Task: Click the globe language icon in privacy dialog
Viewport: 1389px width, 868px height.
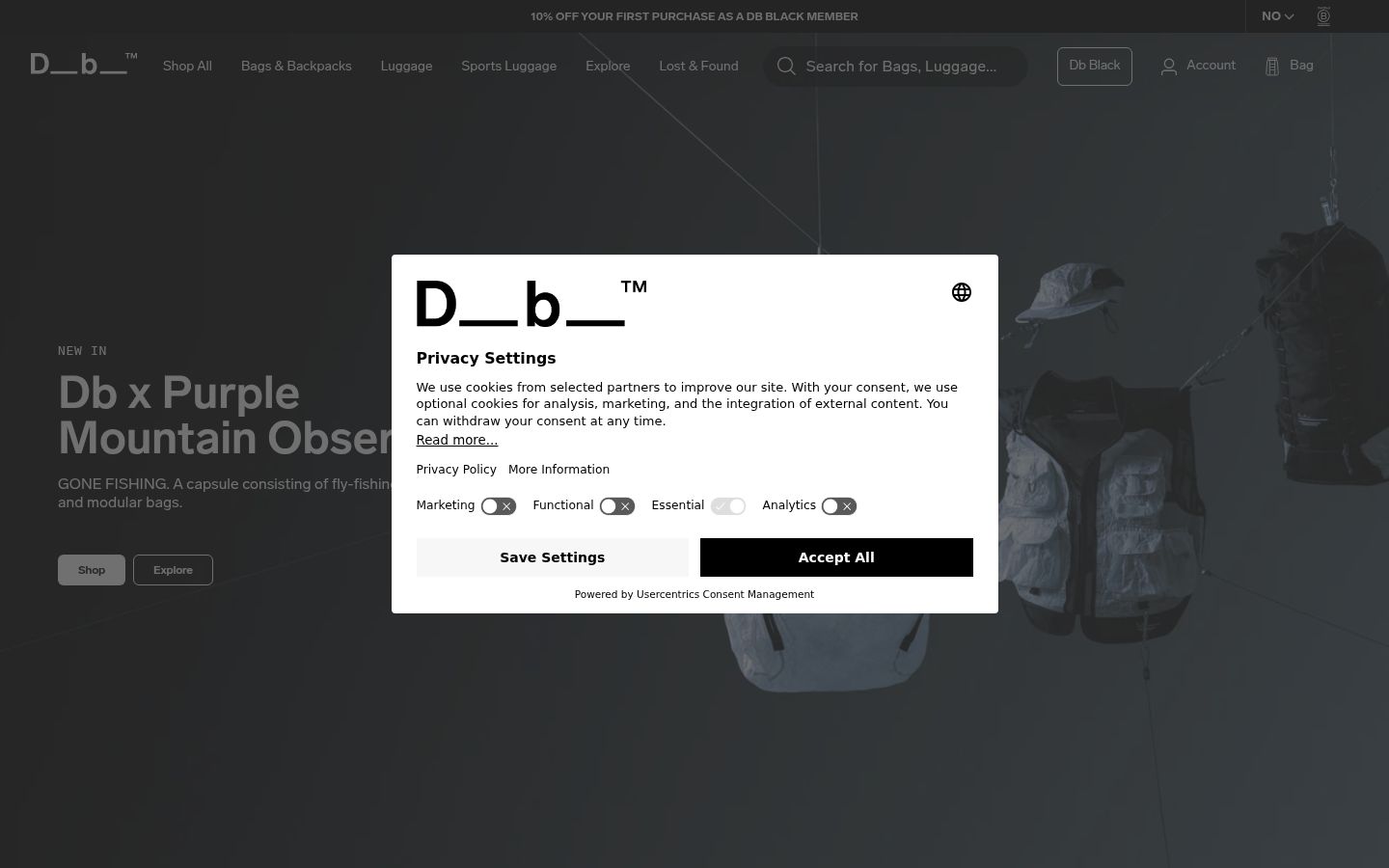Action: click(962, 292)
